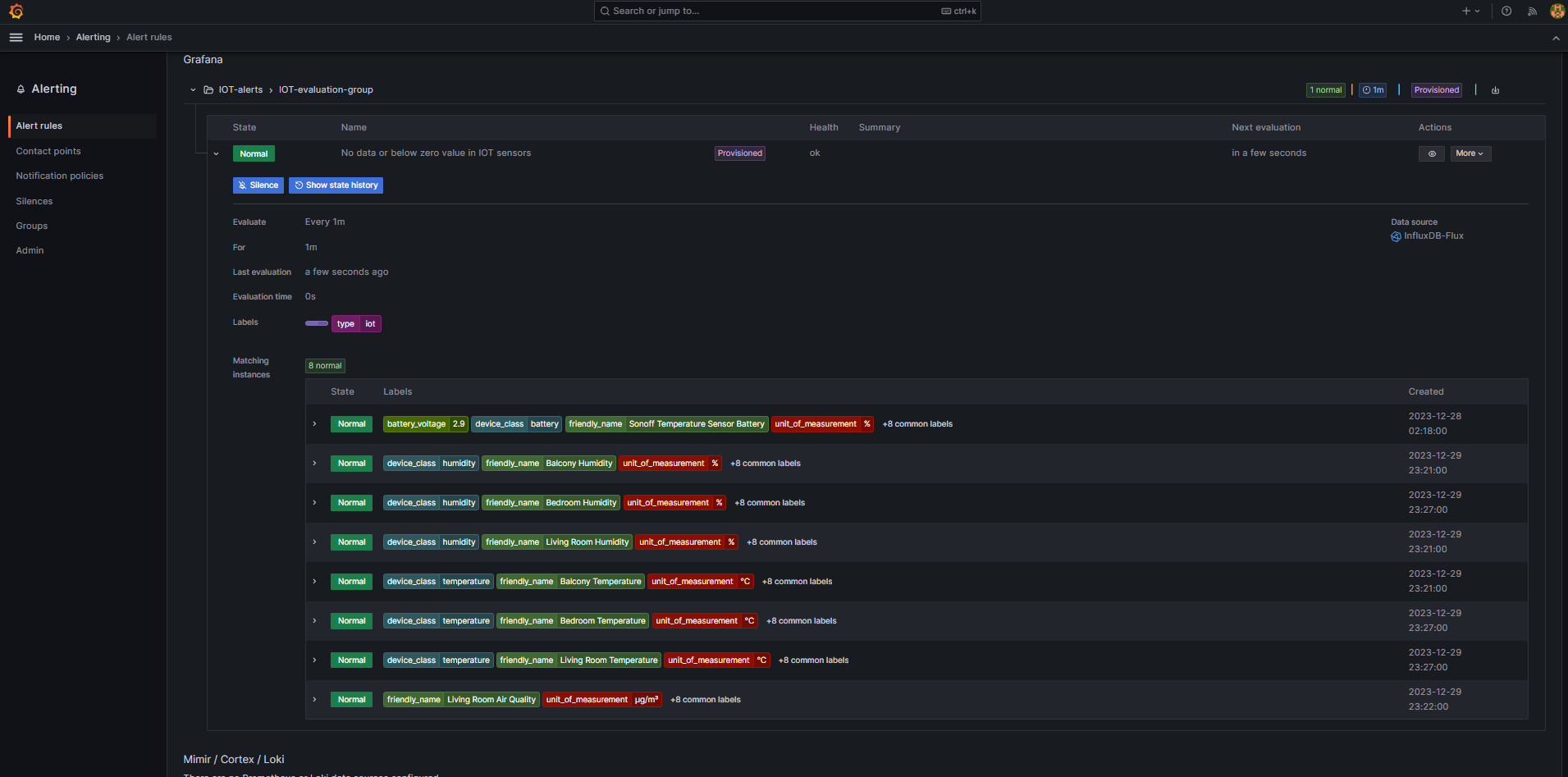Click created date 2023-12-28 02:18:00
Screen dimensions: 1568x777
click(1434, 424)
